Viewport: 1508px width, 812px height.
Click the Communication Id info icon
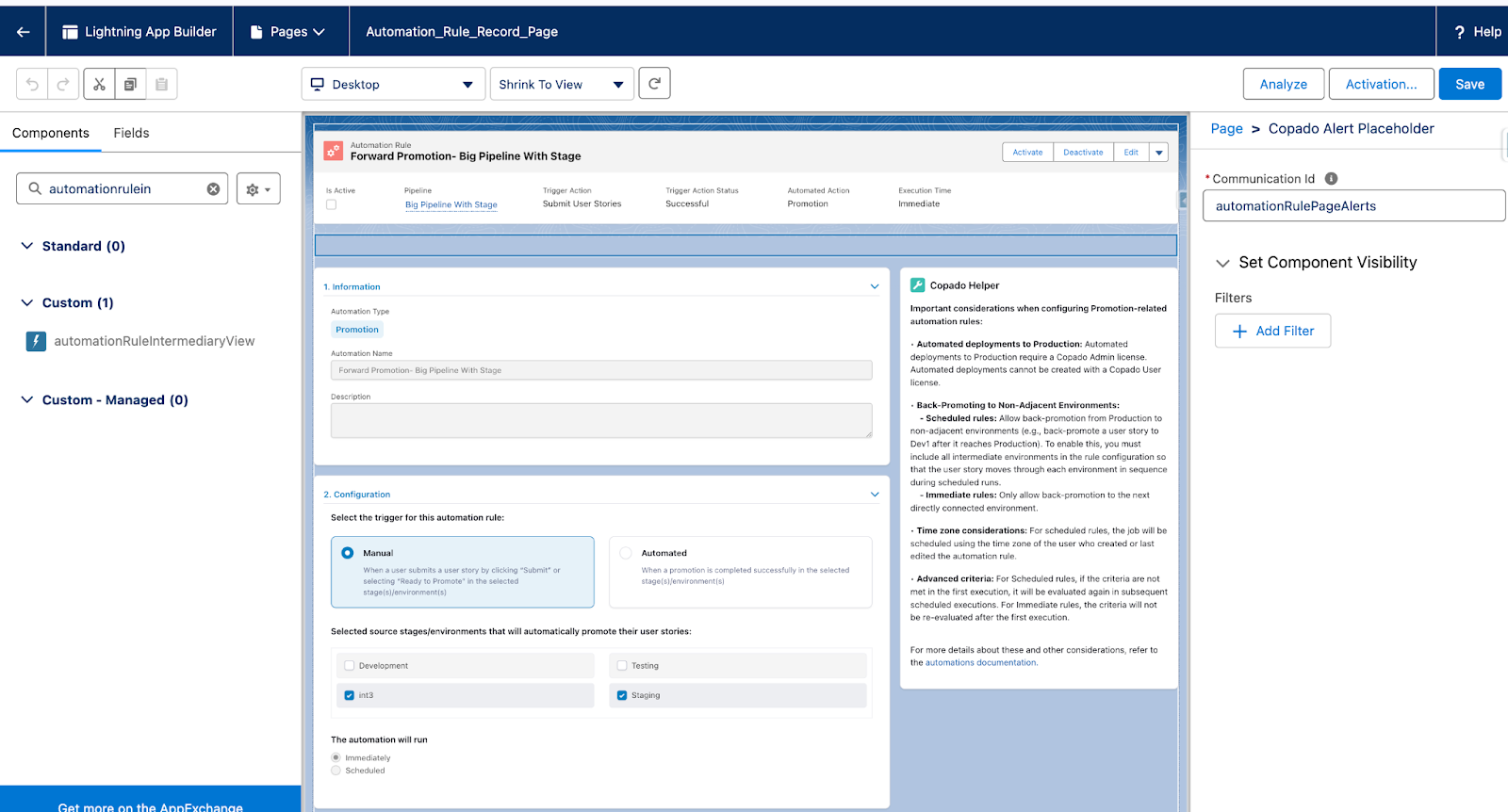pos(1331,179)
